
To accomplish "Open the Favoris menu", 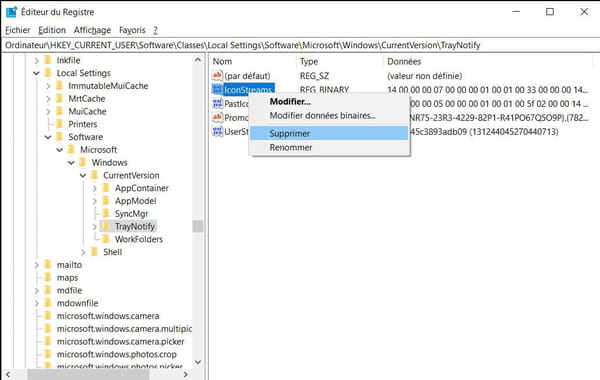I will tap(132, 30).
